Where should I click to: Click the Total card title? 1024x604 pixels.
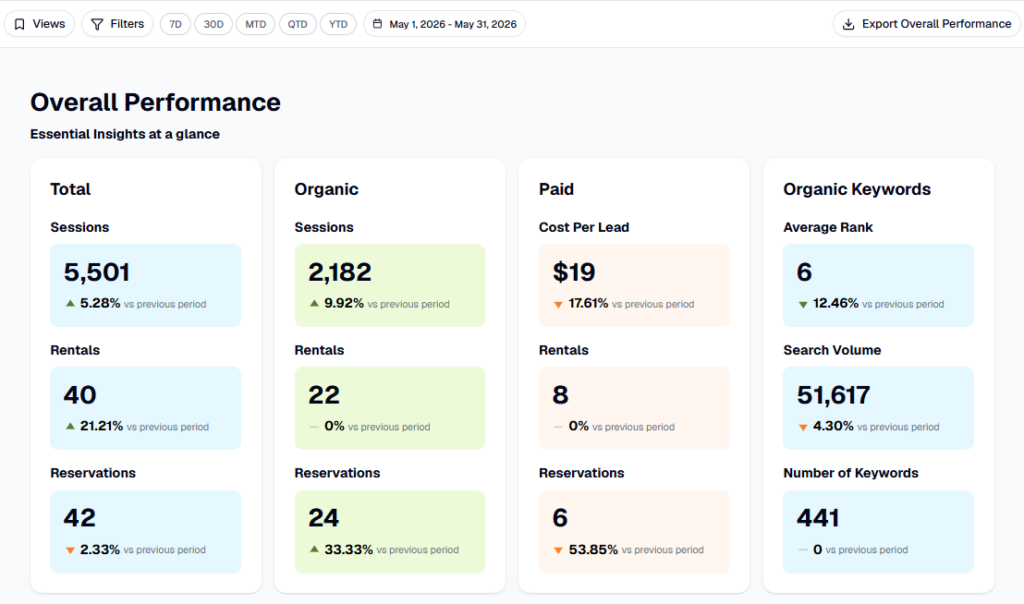pyautogui.click(x=71, y=189)
